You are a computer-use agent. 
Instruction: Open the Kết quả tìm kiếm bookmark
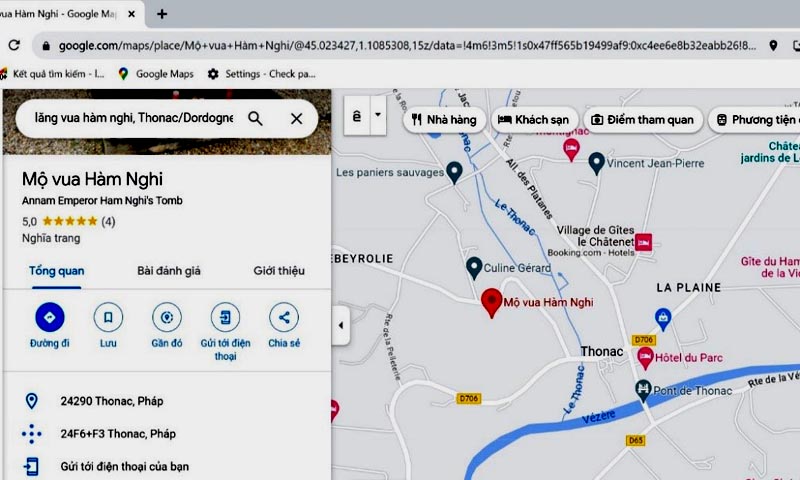tap(53, 74)
